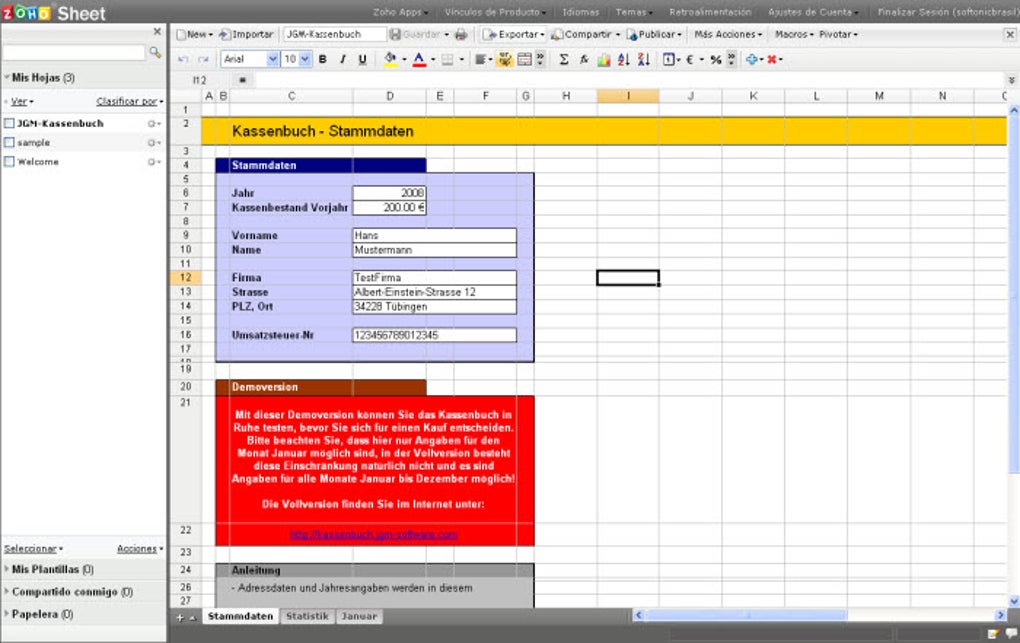The height and width of the screenshot is (643, 1020).
Task: Click the print icon next to Guardar
Action: click(x=459, y=33)
